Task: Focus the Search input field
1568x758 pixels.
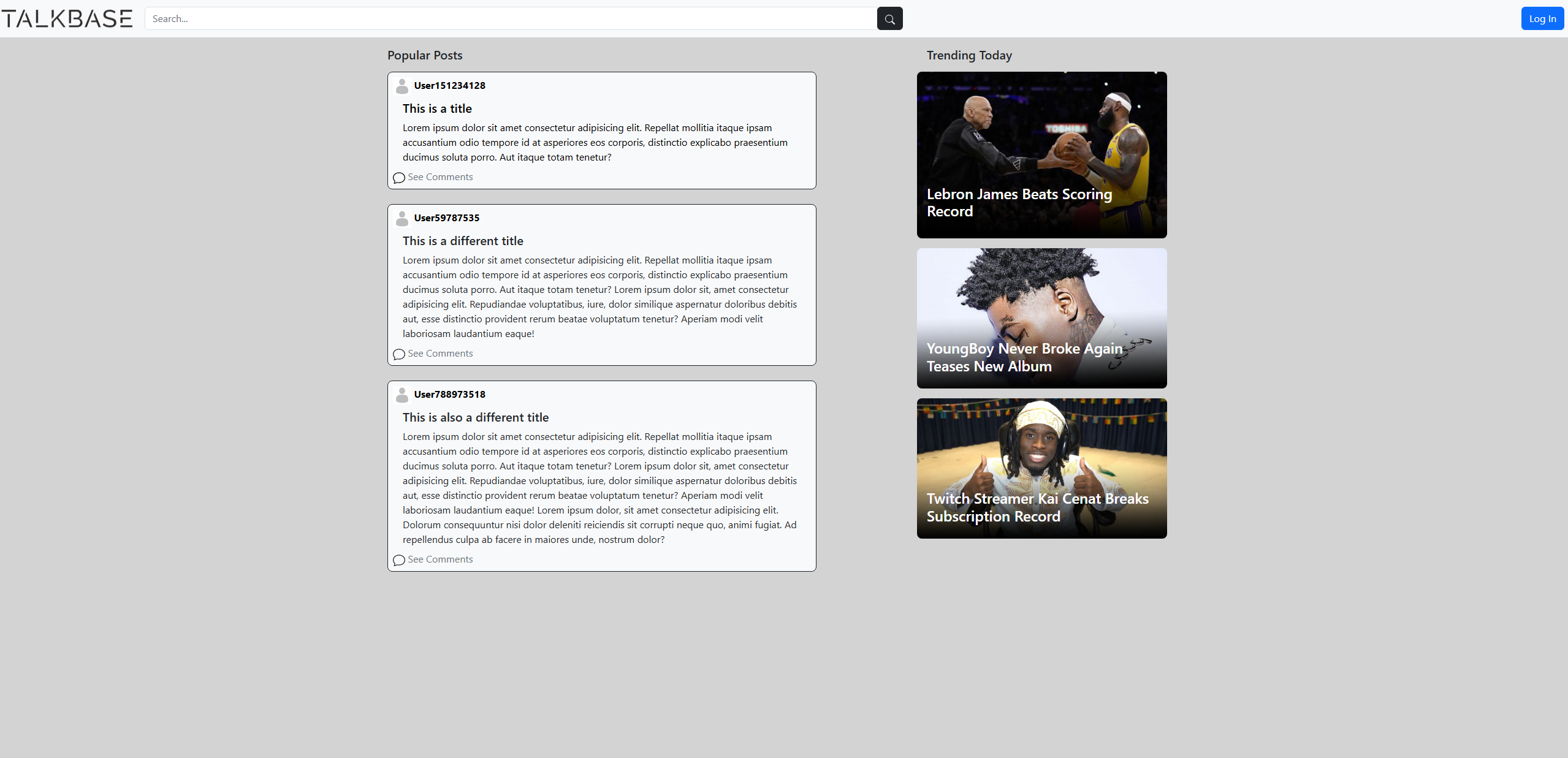Action: [511, 18]
